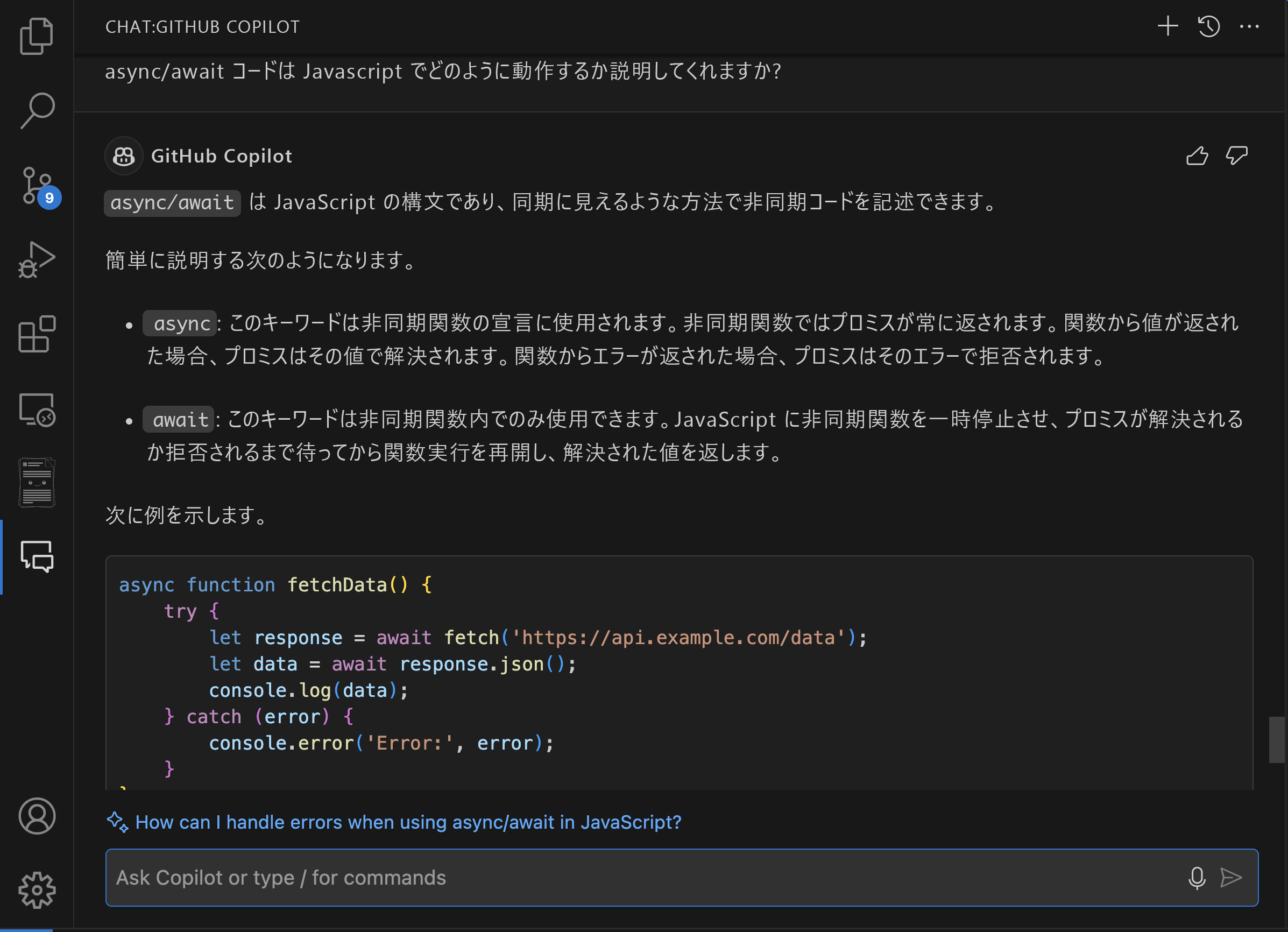This screenshot has height=932, width=1288.
Task: Click the send message arrow button
Action: 1230,878
